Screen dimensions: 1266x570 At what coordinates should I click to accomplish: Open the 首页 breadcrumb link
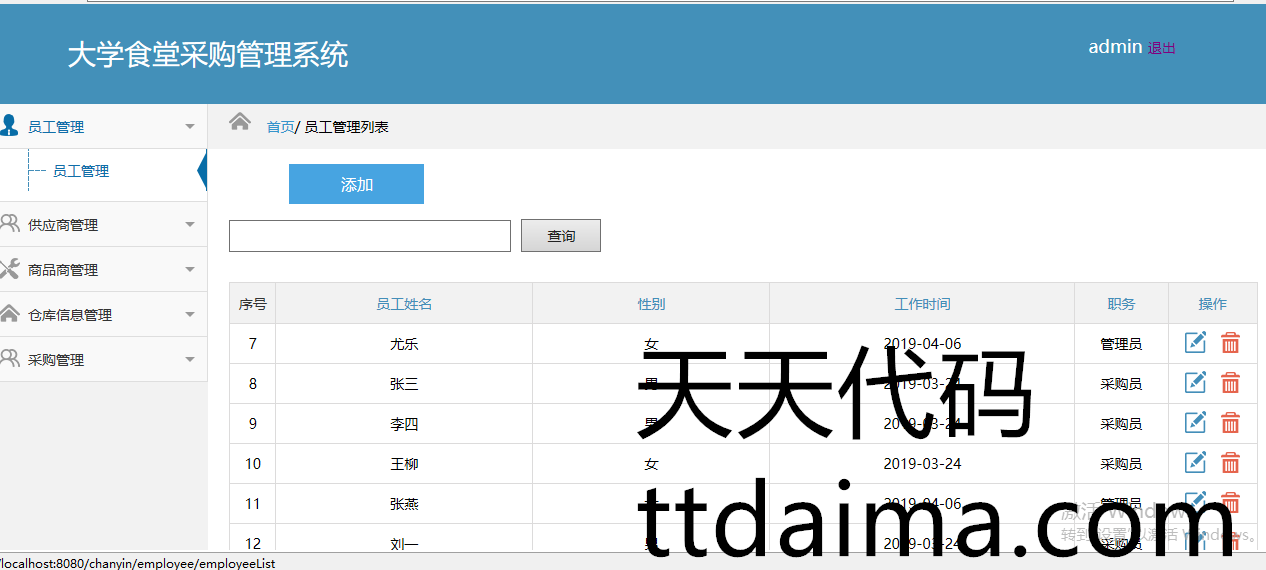coord(280,127)
